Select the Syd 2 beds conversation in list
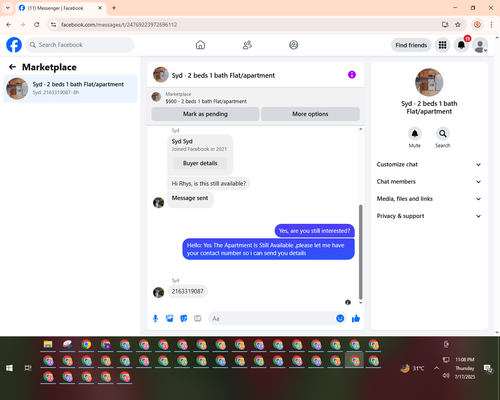 click(70, 88)
